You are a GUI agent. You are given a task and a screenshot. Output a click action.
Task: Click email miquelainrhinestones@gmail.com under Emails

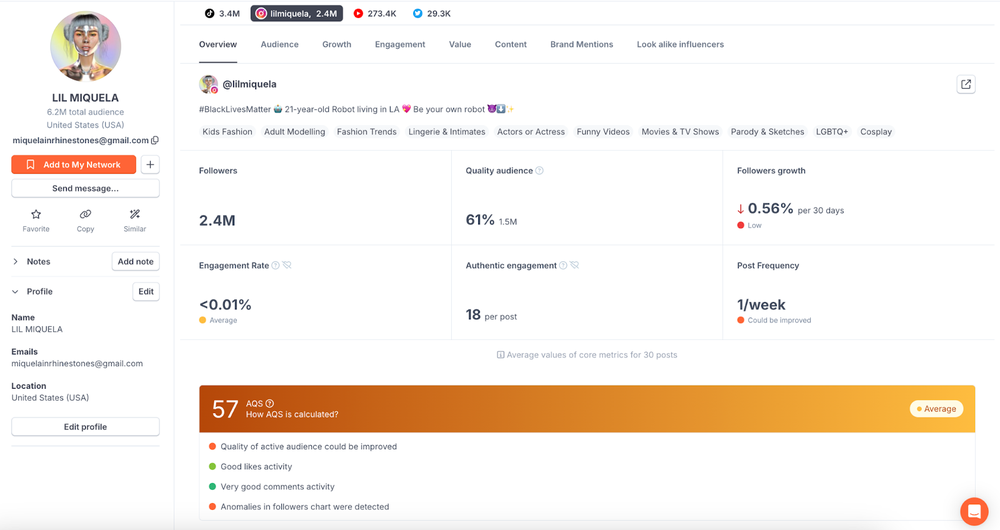tap(77, 364)
